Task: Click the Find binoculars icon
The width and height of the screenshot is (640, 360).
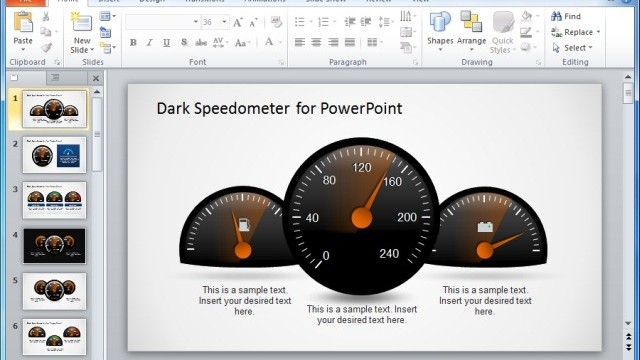Action: click(556, 16)
